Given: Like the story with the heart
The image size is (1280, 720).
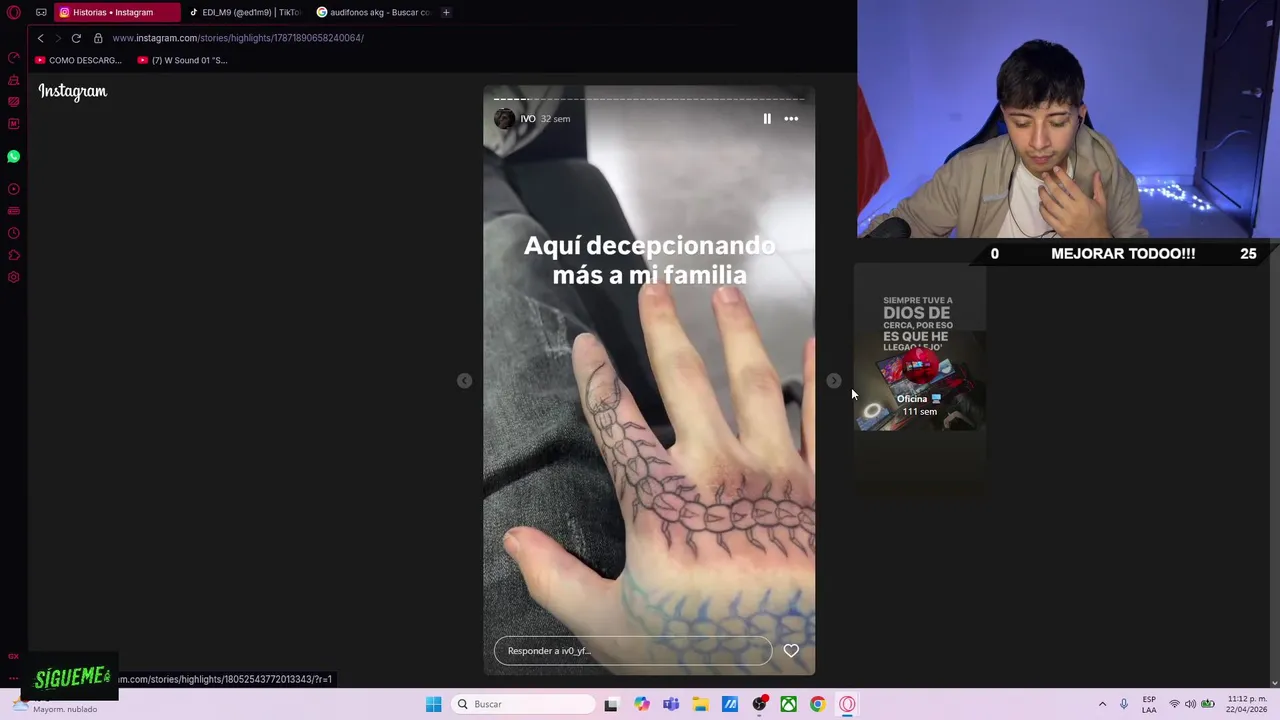Looking at the screenshot, I should [791, 651].
